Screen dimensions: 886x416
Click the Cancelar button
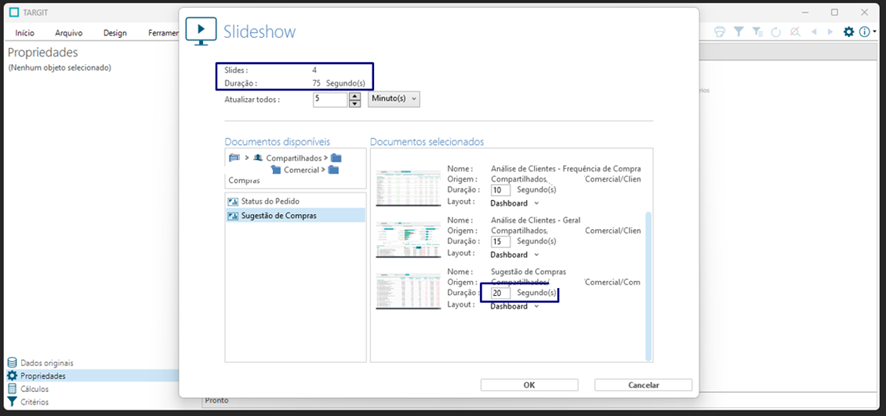[643, 385]
